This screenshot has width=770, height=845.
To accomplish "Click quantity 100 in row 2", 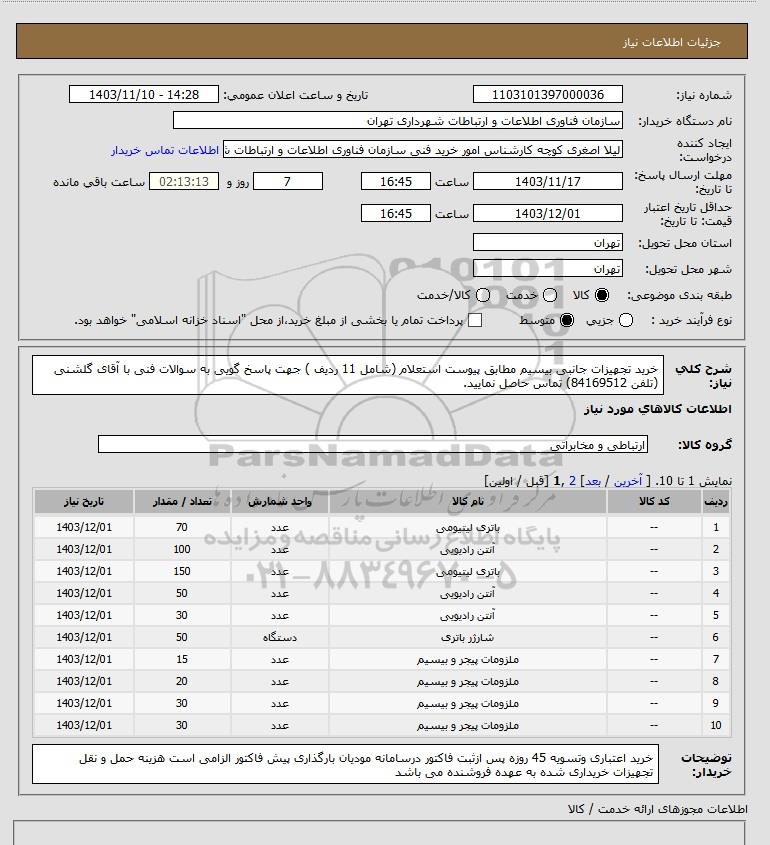I will (x=182, y=550).
